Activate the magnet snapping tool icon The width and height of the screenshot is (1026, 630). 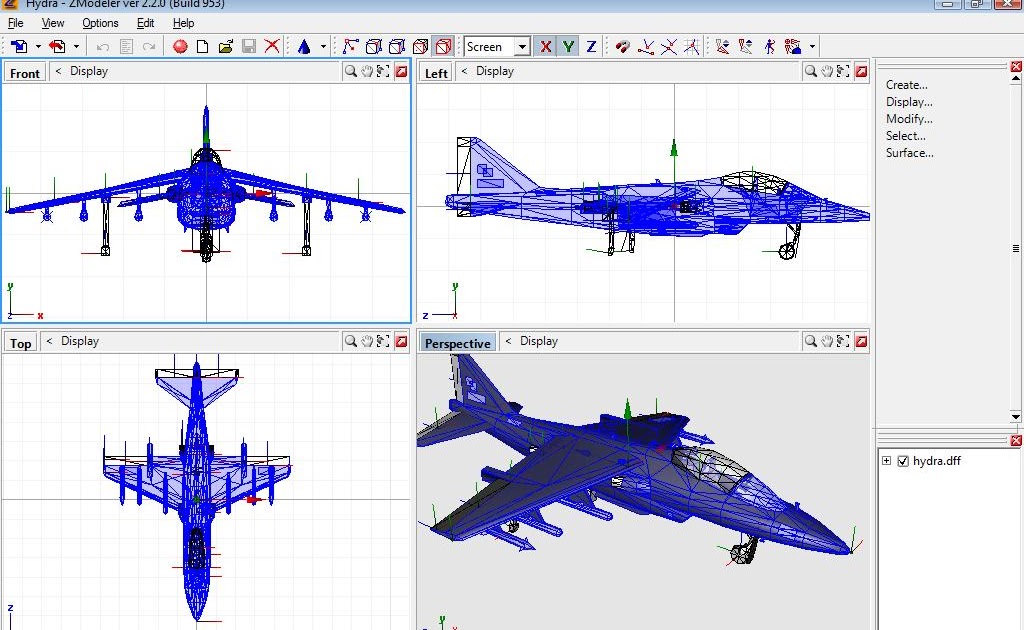click(x=621, y=46)
